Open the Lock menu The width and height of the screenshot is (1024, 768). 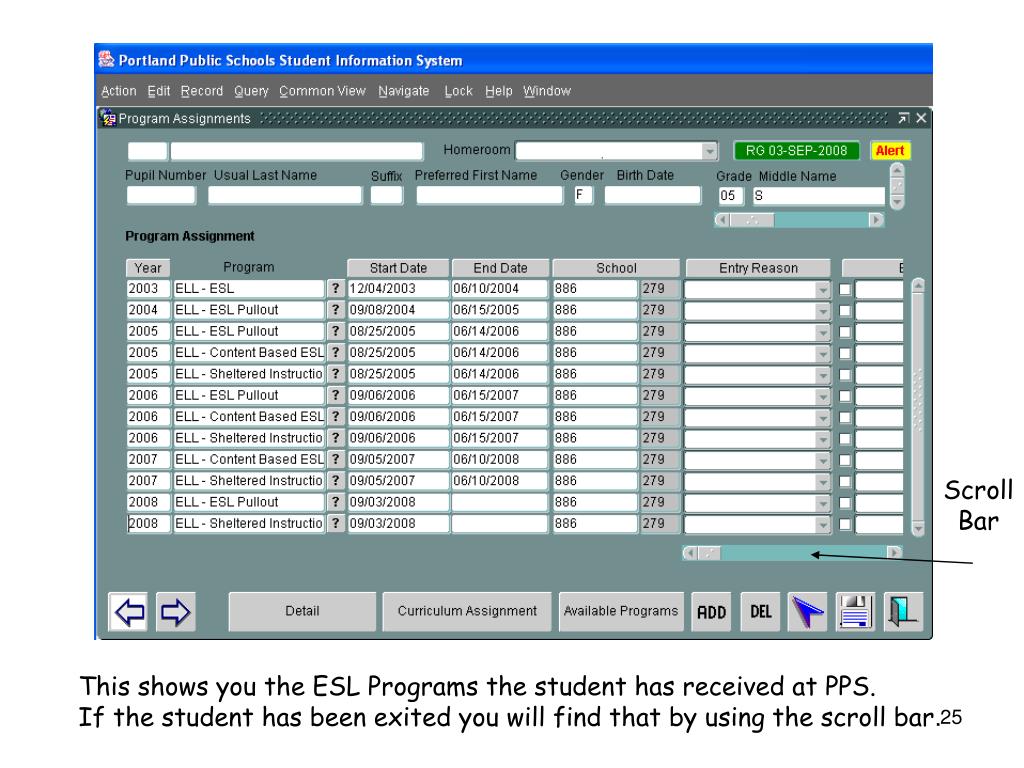(x=458, y=91)
